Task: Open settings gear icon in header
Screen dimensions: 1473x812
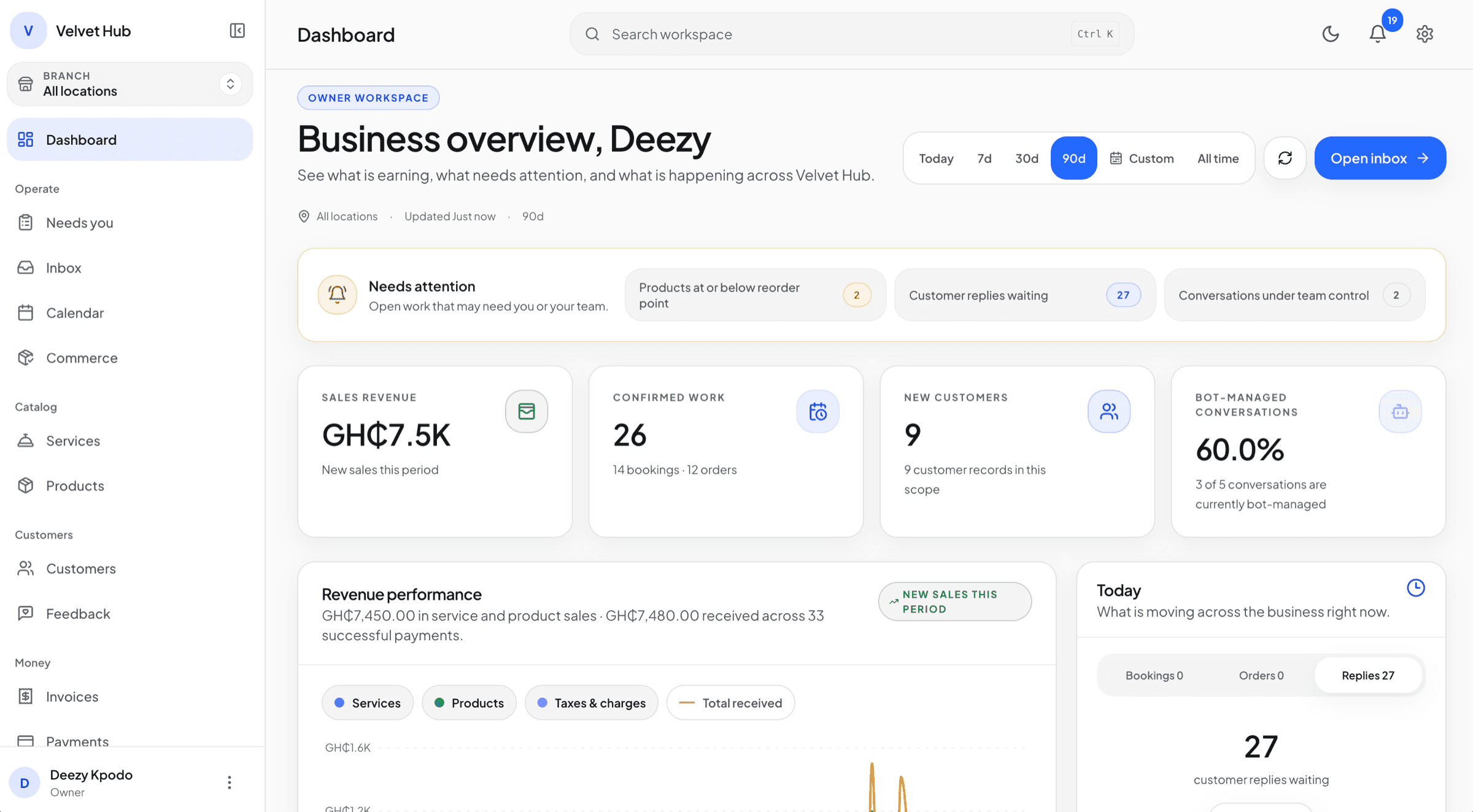Action: [1425, 34]
